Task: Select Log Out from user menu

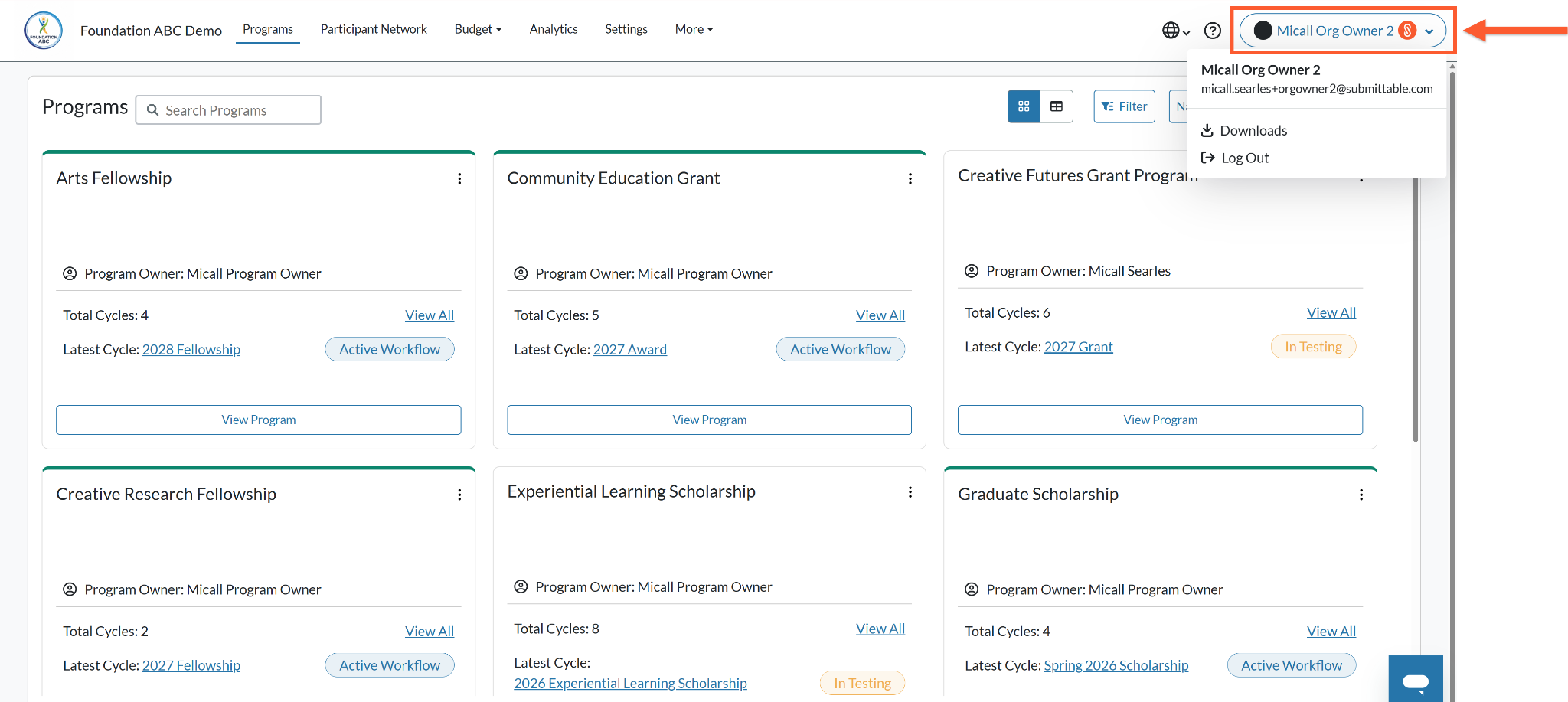Action: (x=1235, y=158)
